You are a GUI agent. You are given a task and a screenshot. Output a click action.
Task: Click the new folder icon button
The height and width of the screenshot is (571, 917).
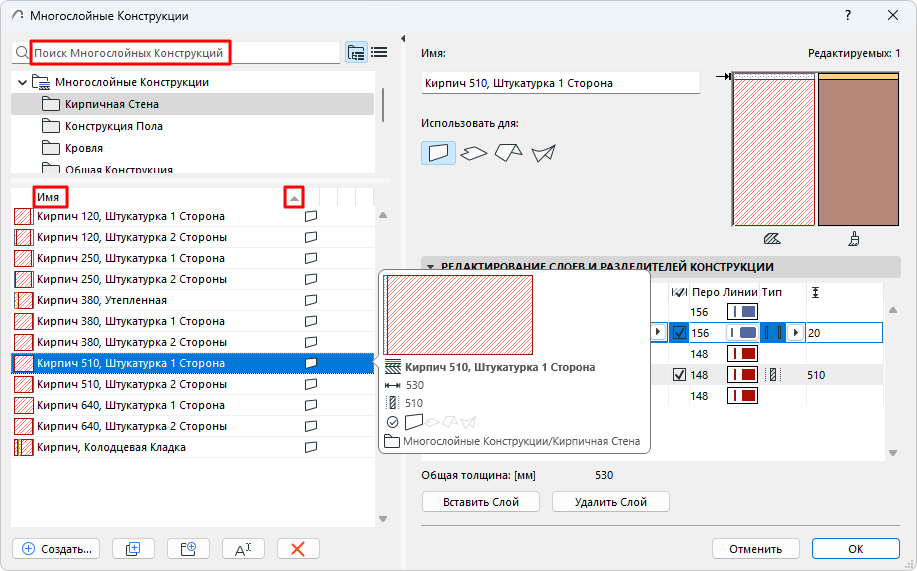[x=188, y=549]
